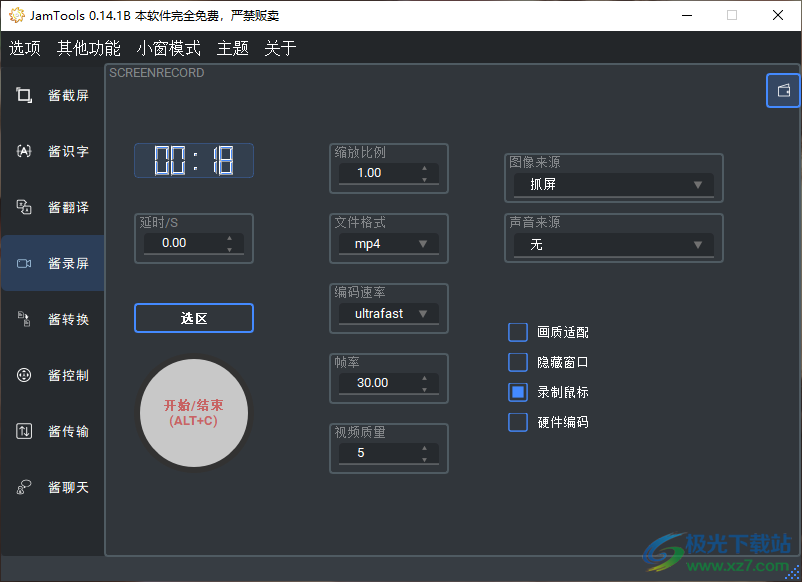
Task: Open the 图像来源 抓屏 dropdown
Action: click(x=614, y=184)
